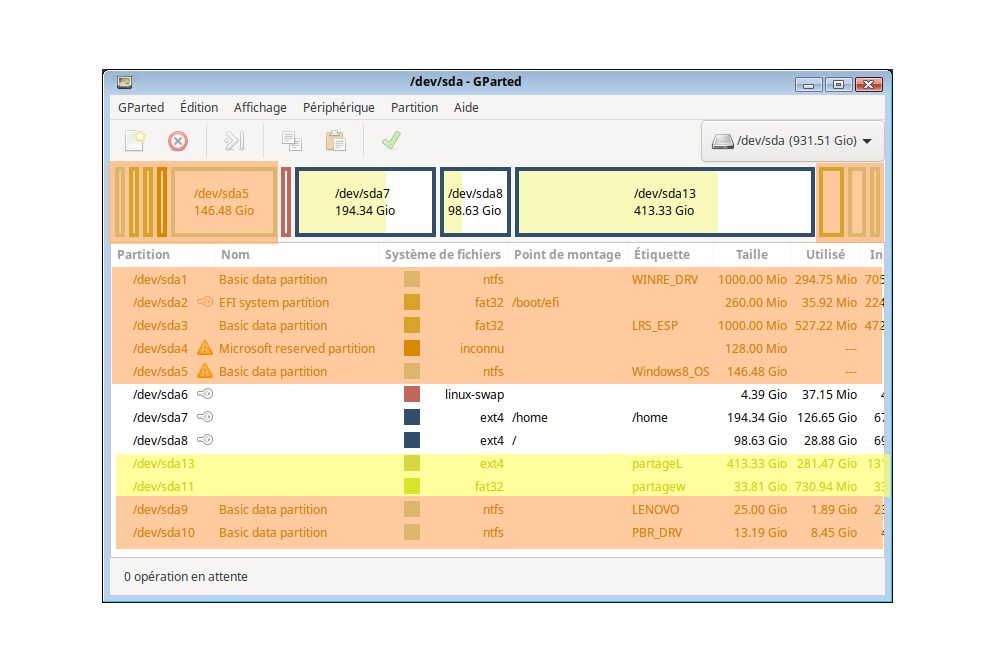
Task: Sort by Nom column header
Action: pos(297,254)
